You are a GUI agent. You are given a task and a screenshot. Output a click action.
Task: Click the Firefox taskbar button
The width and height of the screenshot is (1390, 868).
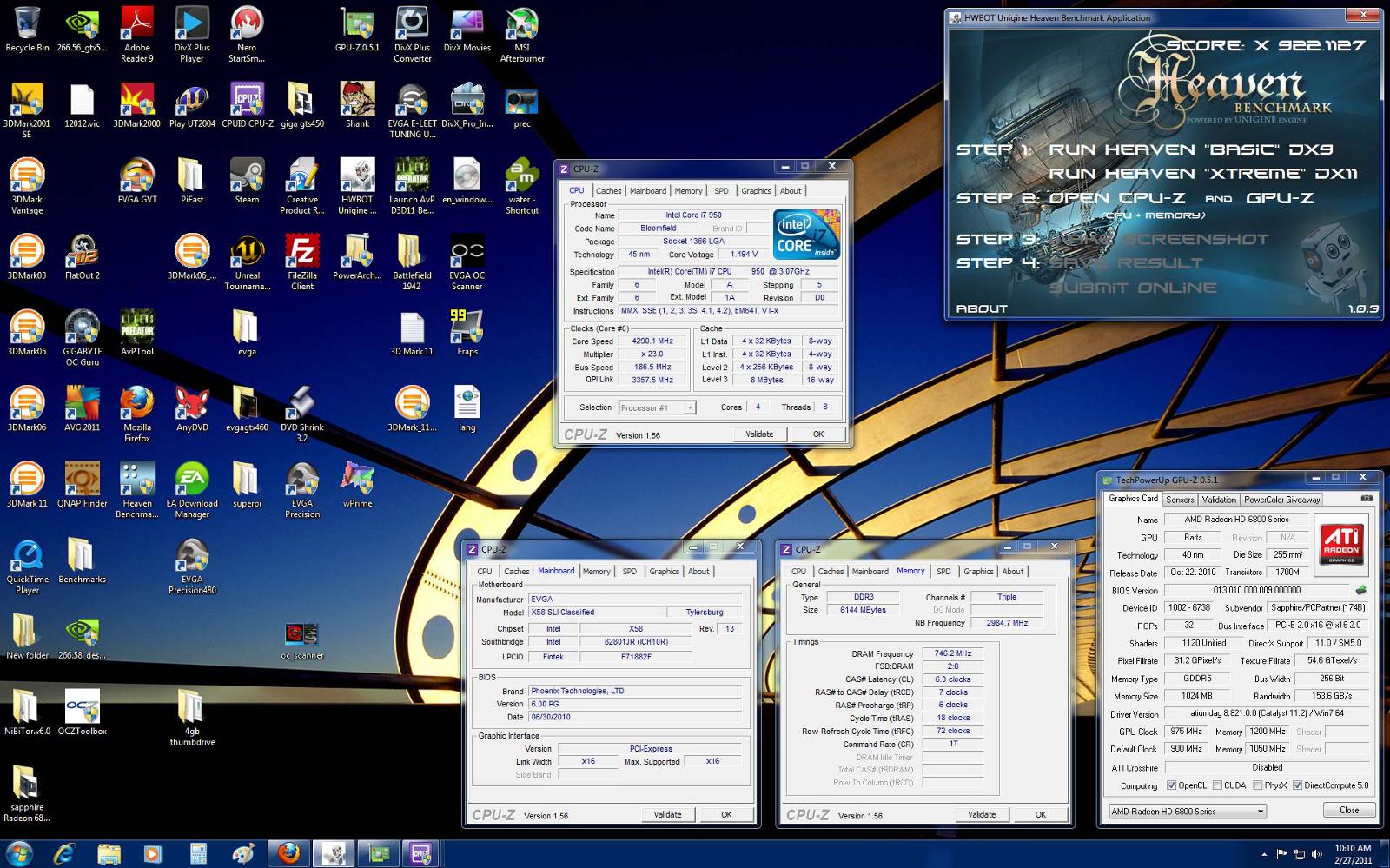(288, 853)
